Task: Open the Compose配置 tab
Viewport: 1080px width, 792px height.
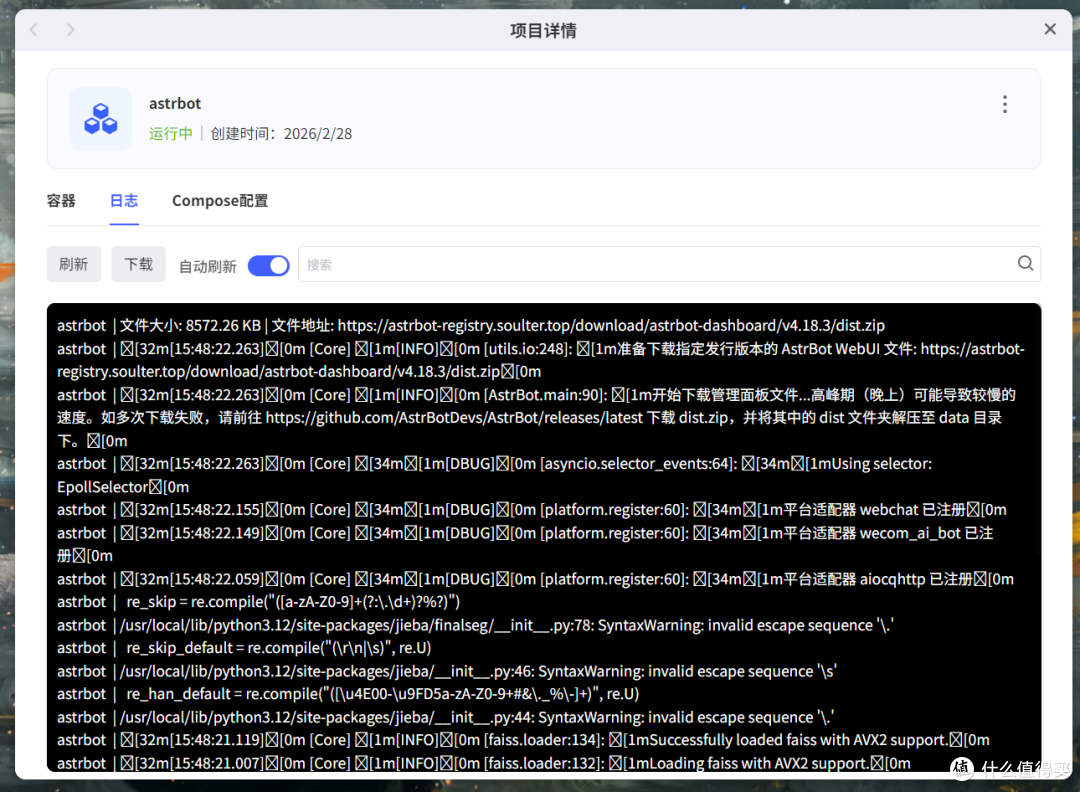Action: point(220,200)
